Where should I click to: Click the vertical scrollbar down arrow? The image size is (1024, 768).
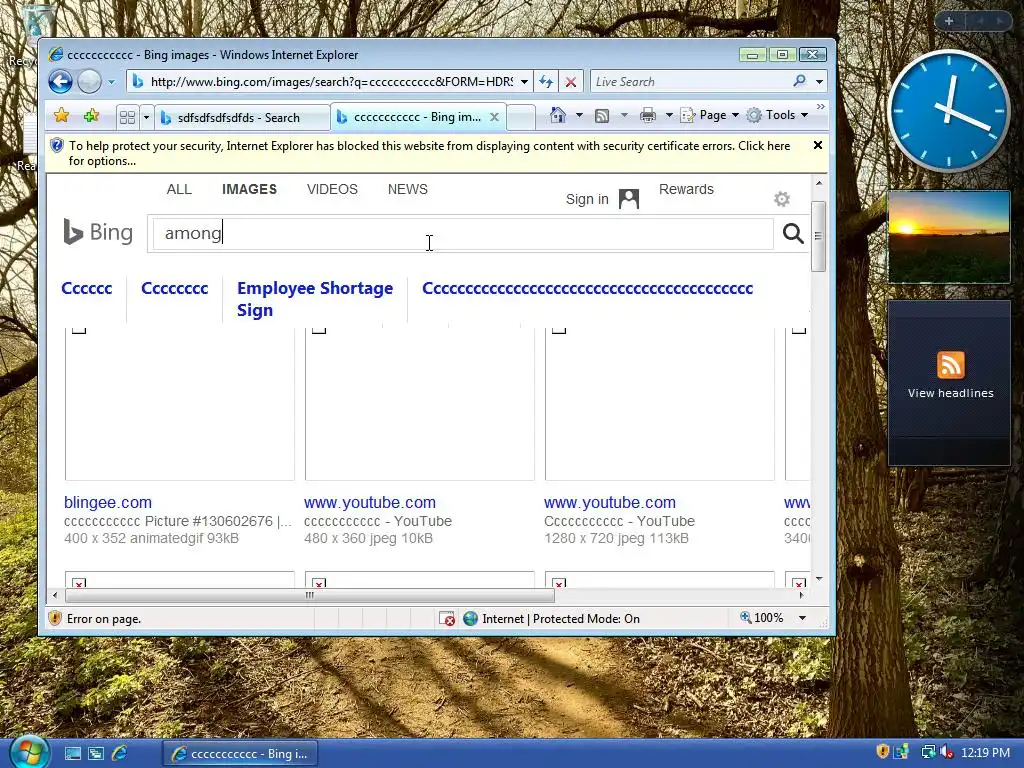[x=819, y=579]
